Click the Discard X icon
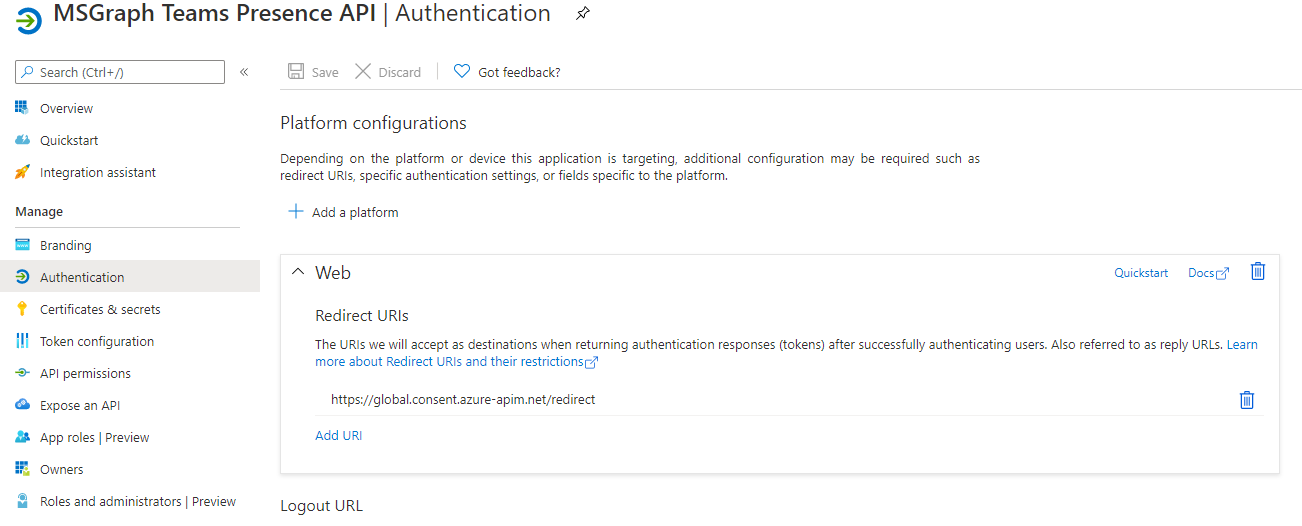This screenshot has width=1302, height=526. tap(363, 71)
